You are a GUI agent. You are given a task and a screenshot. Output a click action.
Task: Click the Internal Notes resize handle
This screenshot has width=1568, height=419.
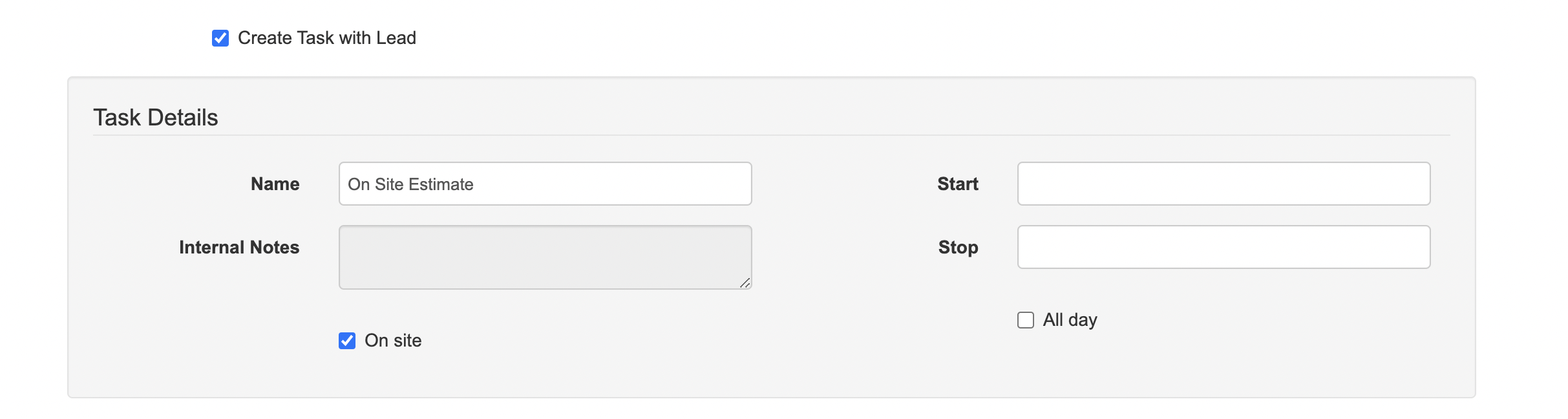tap(745, 283)
